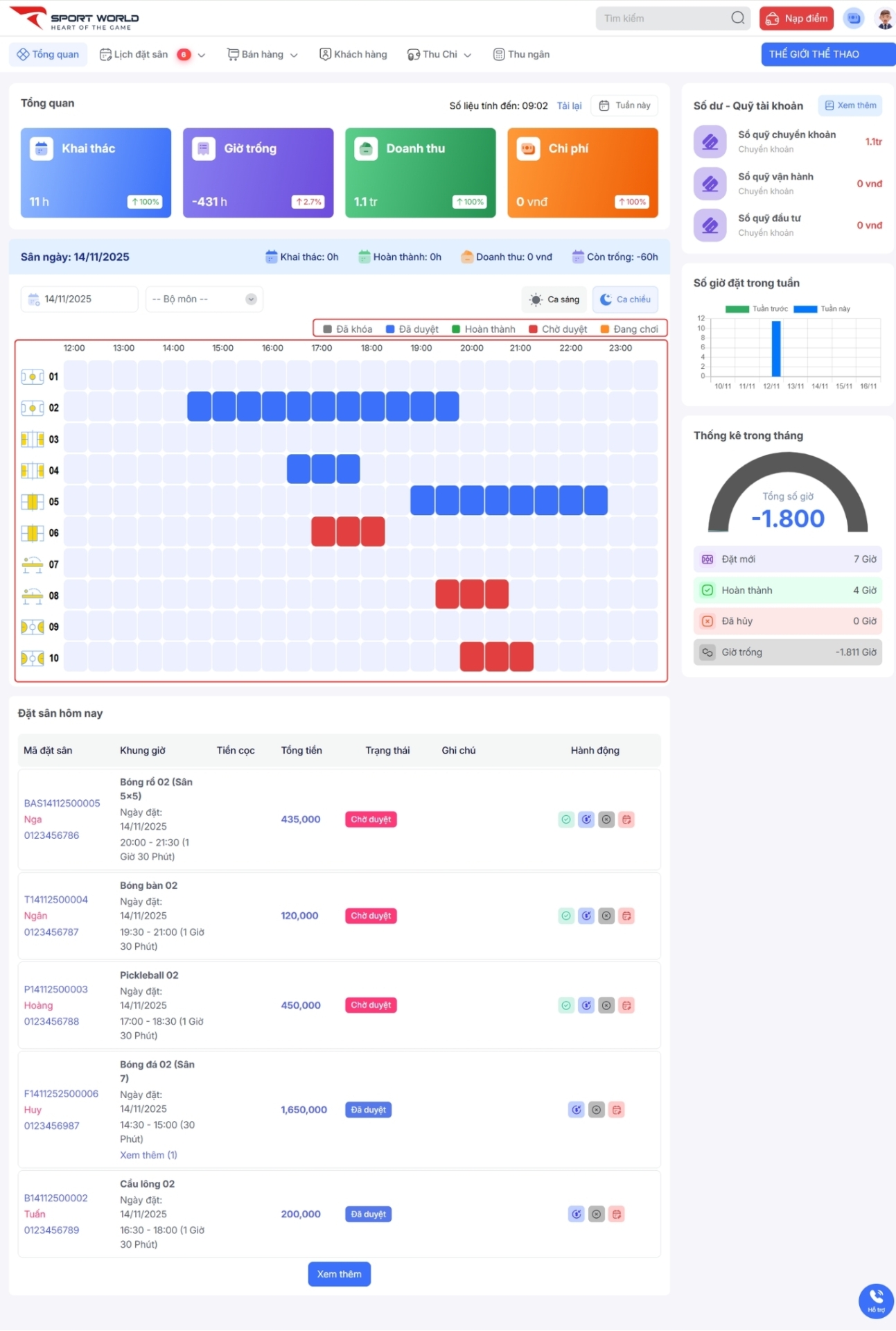The height and width of the screenshot is (1331, 896).
Task: Select the red 17:00 slot on court 06
Action: tap(323, 532)
